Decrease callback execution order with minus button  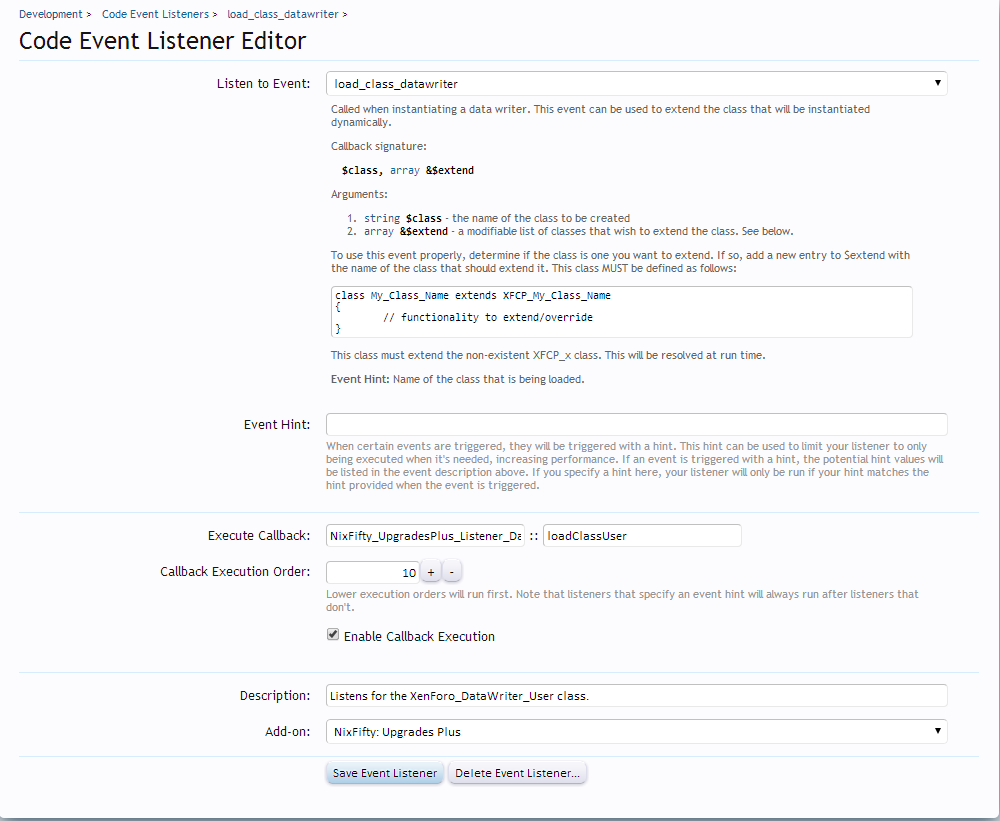coord(452,572)
